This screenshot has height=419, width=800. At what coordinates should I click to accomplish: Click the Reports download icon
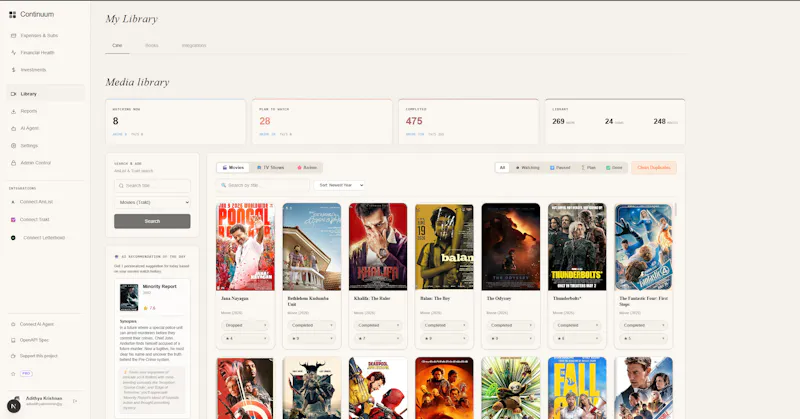coord(13,111)
